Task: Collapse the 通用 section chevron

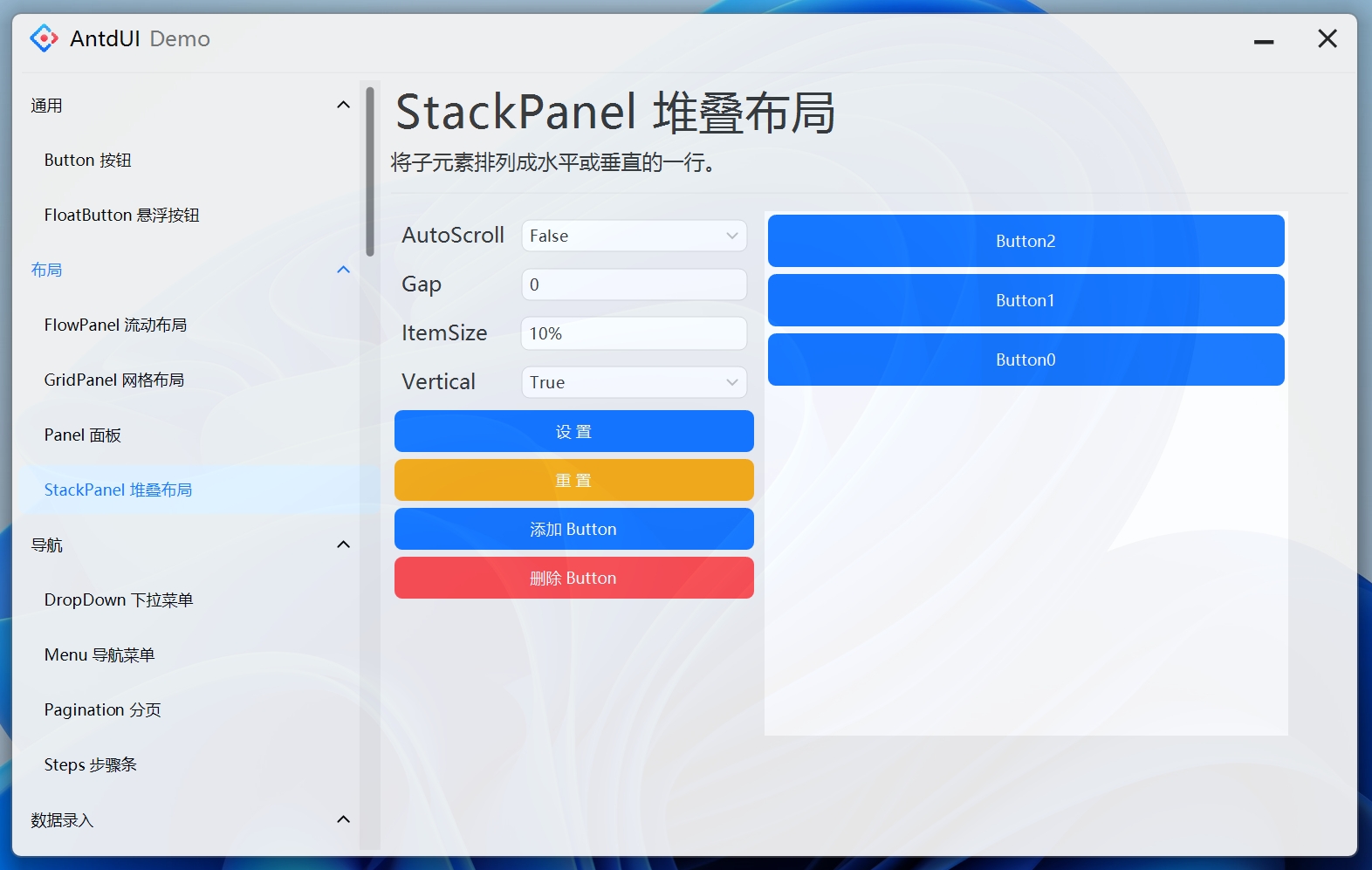Action: 343,106
